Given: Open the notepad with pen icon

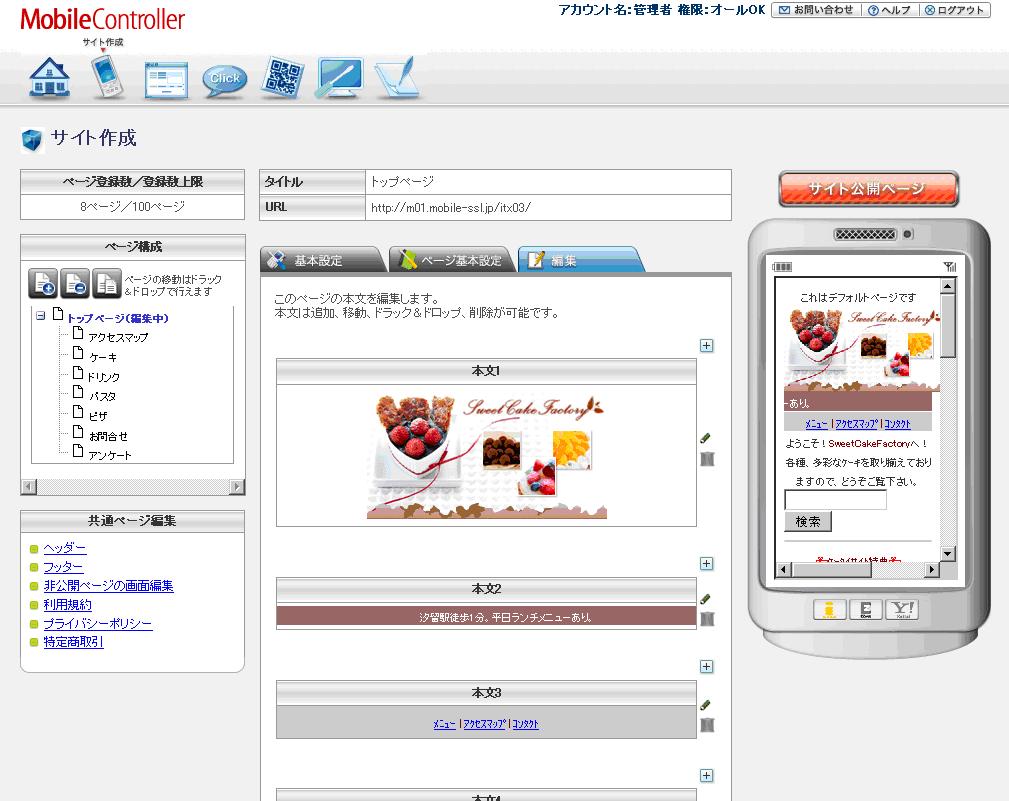Looking at the screenshot, I should pyautogui.click(x=397, y=78).
